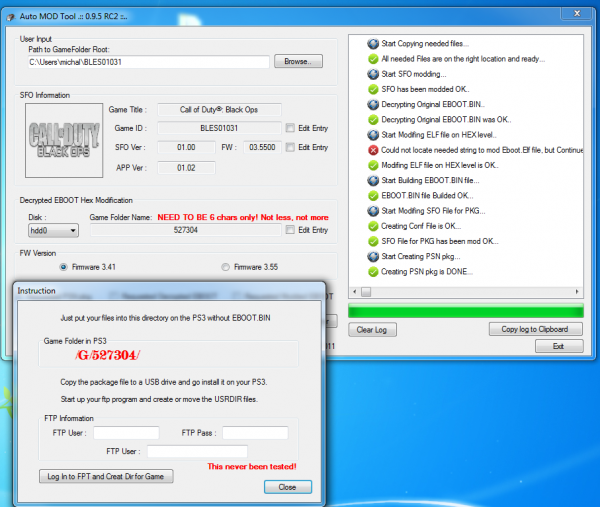Enable Edit Entry checkbox for Game ID
The image size is (600, 507).
tap(290, 128)
